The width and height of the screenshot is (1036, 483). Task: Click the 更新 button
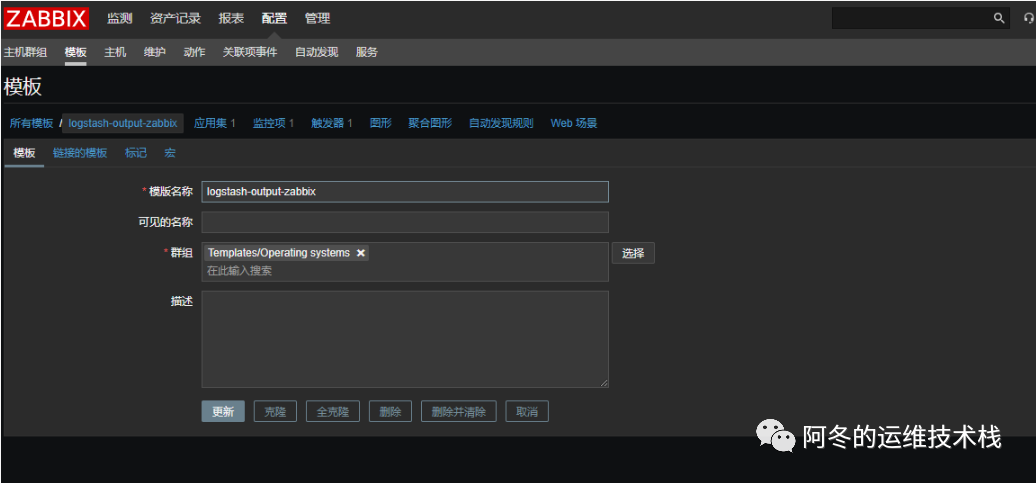(223, 412)
